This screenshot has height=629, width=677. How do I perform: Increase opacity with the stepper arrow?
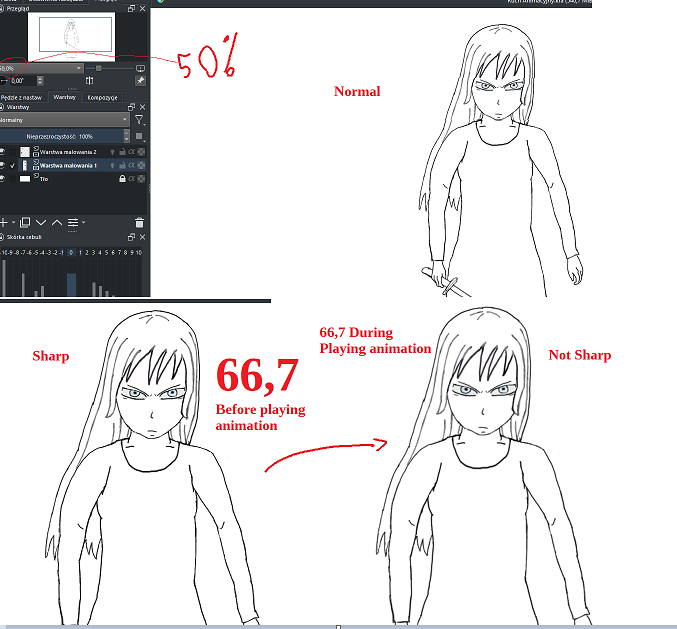coord(127,133)
